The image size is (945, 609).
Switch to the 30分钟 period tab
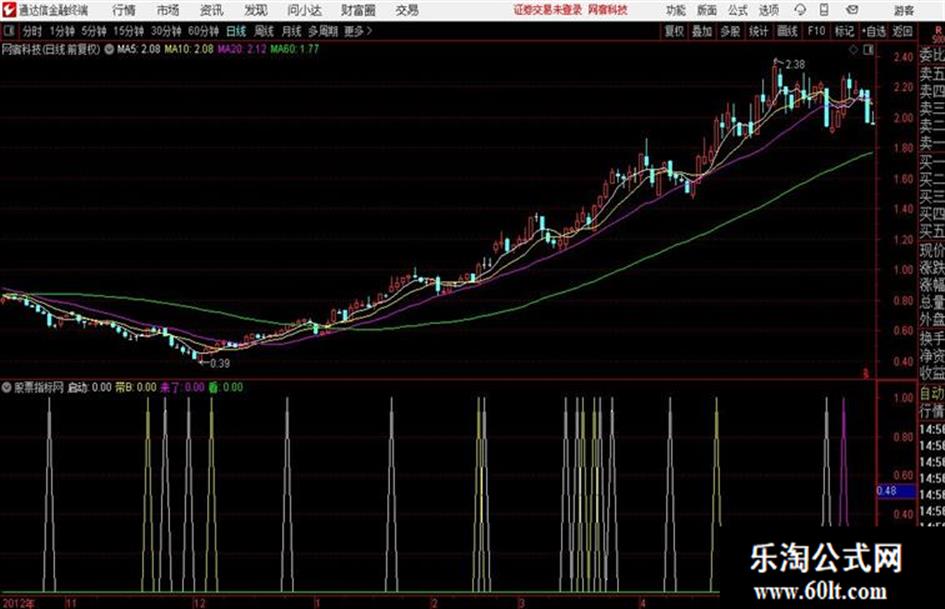tap(166, 31)
